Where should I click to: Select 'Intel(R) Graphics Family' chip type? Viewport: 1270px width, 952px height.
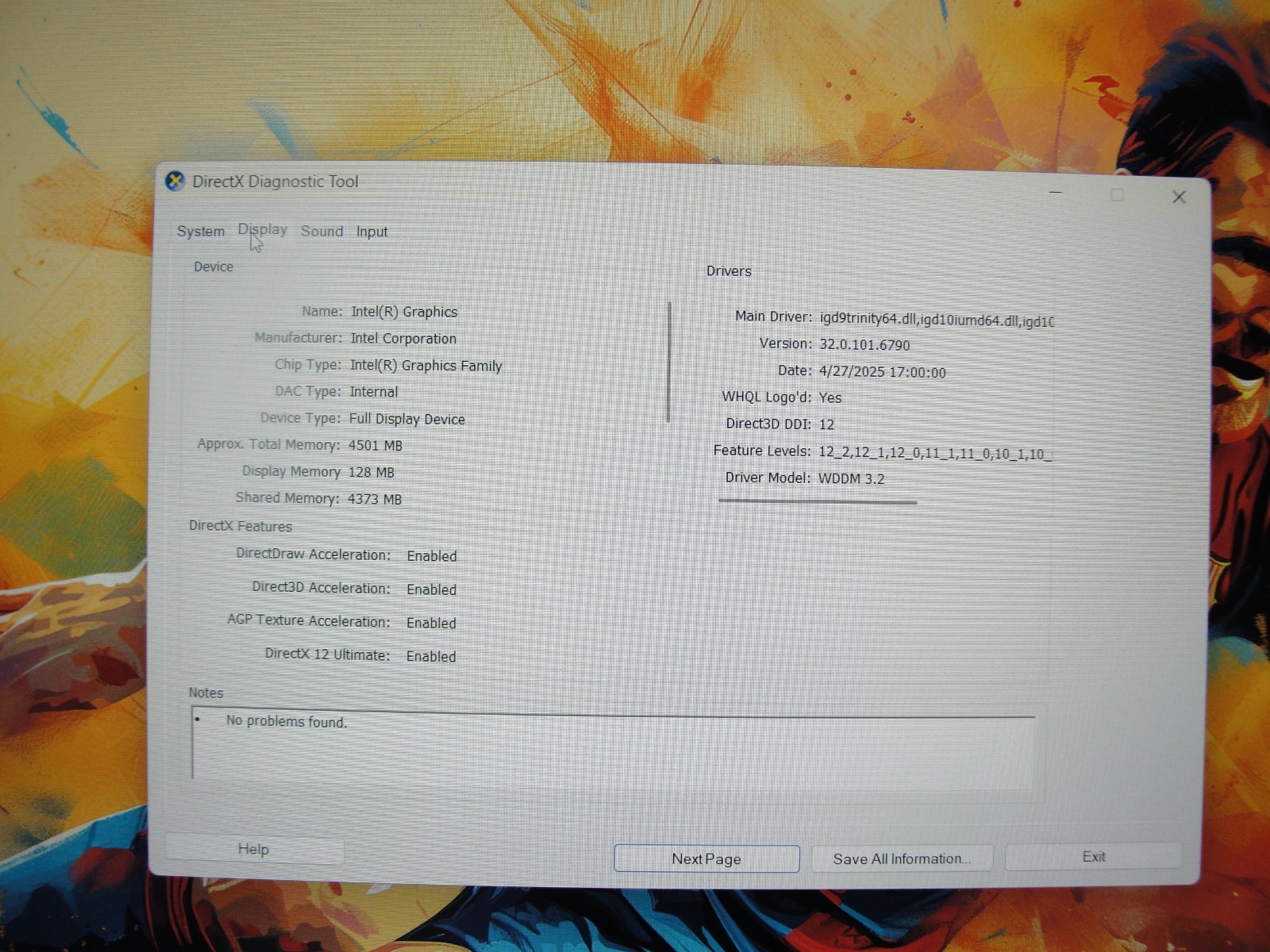point(426,366)
